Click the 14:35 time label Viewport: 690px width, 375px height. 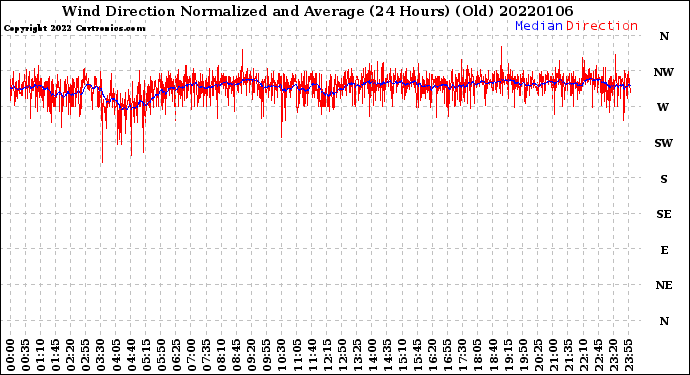387,355
